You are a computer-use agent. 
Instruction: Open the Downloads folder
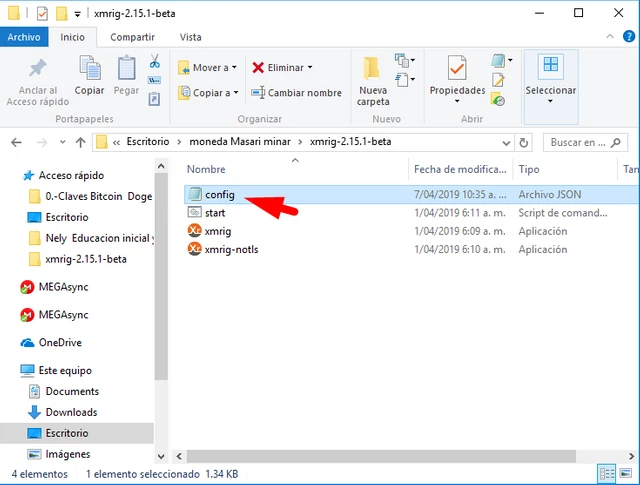pos(63,412)
